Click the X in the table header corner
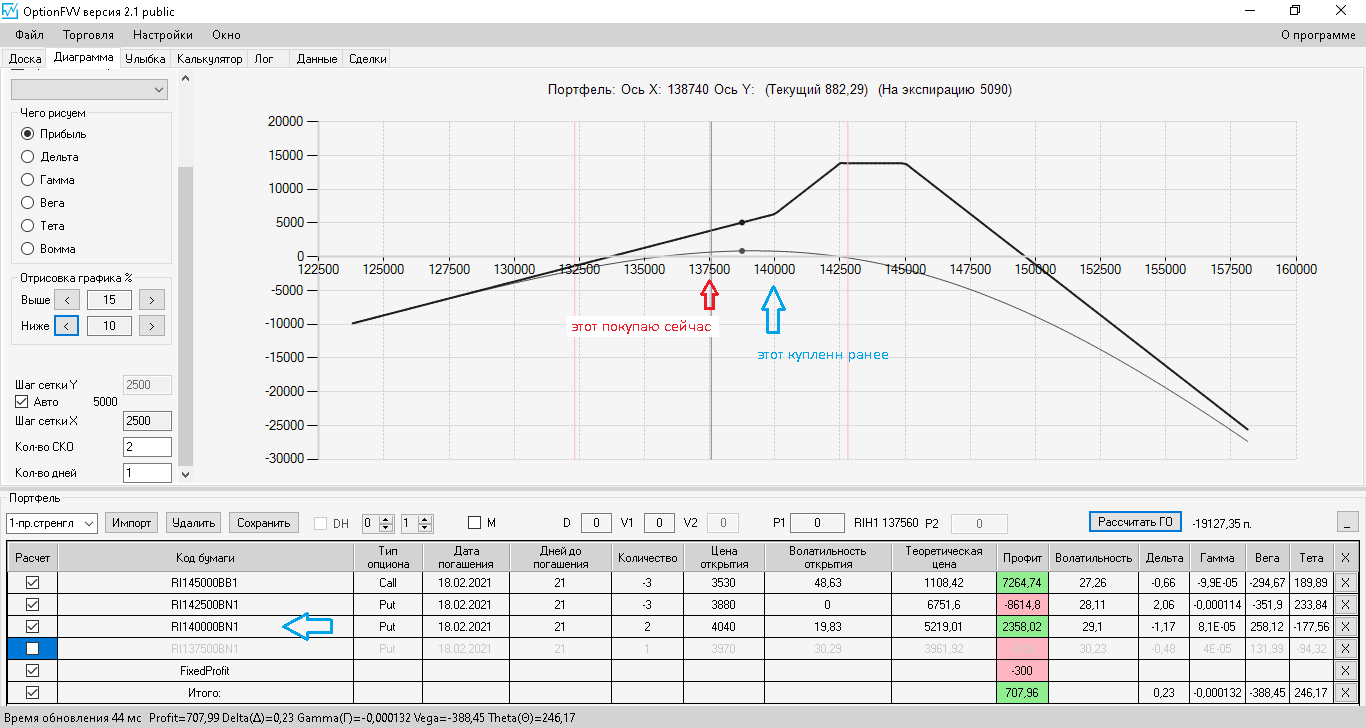Viewport: 1366px width, 728px height. coord(1345,557)
